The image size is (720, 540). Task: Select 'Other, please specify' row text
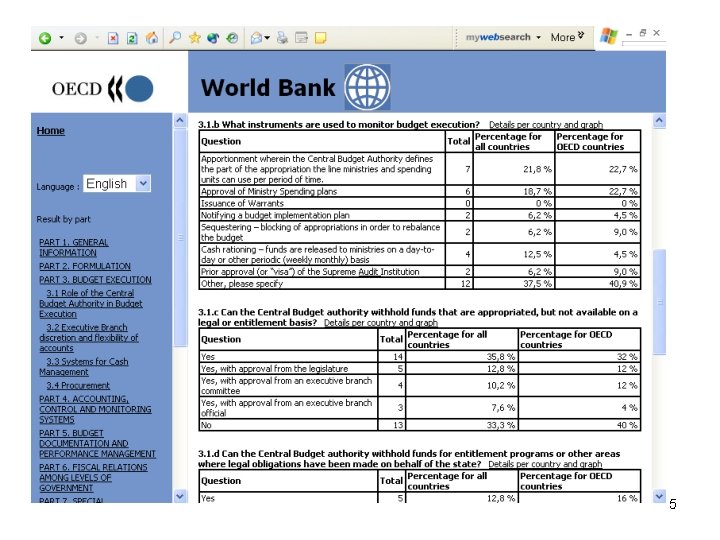(242, 284)
